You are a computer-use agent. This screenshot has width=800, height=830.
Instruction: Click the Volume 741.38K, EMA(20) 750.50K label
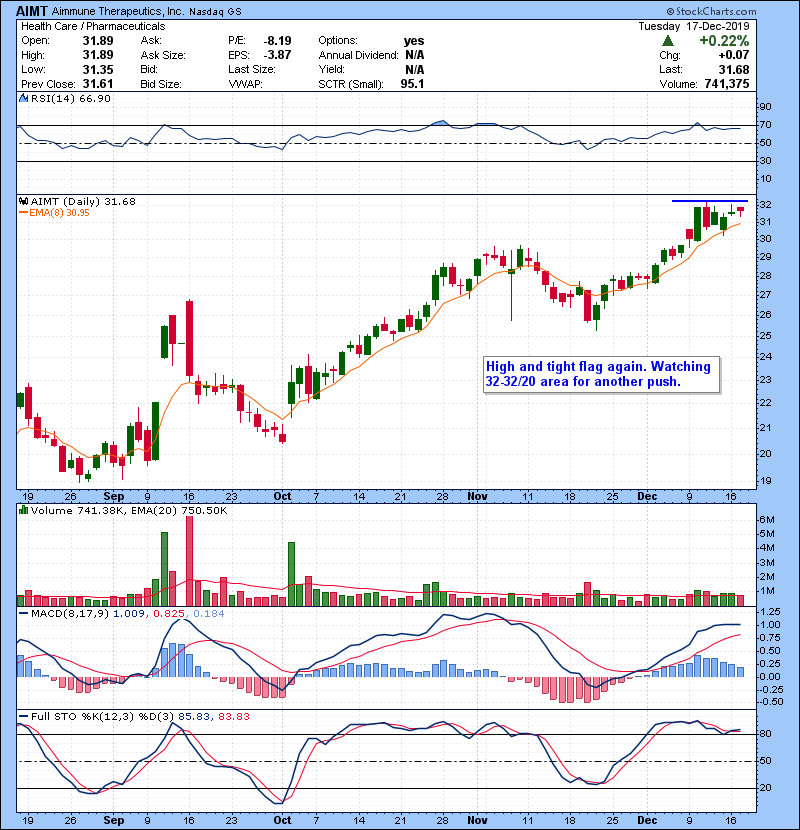coord(129,510)
